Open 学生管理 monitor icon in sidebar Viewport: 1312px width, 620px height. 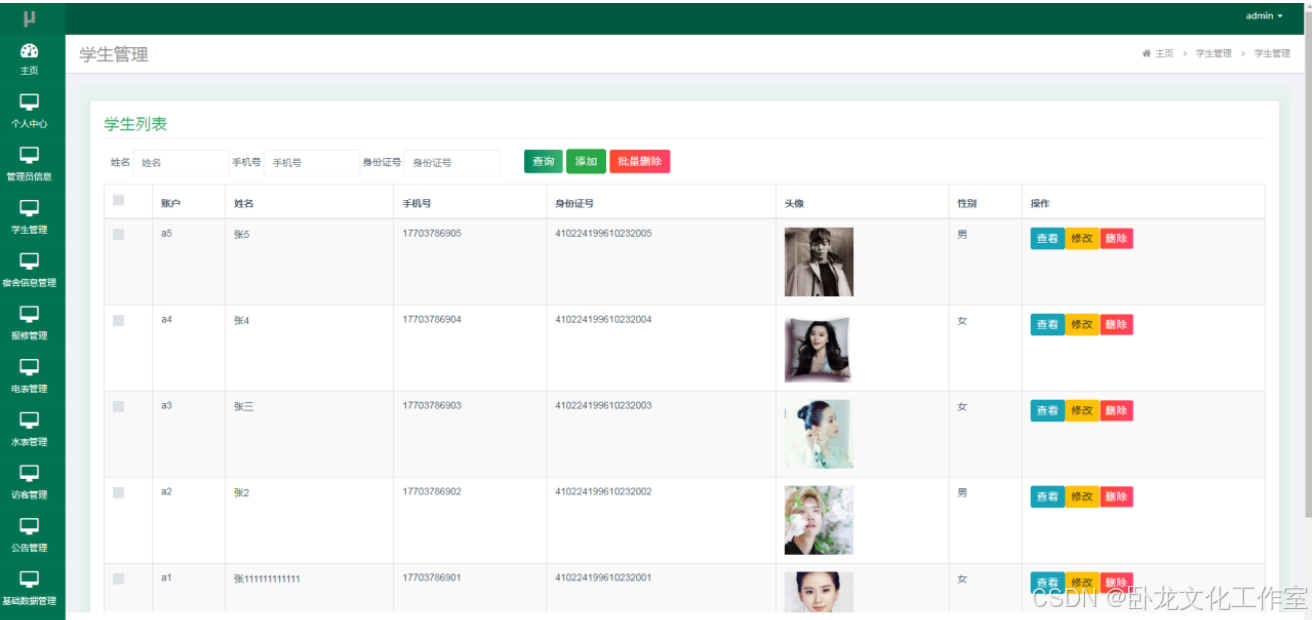click(29, 208)
